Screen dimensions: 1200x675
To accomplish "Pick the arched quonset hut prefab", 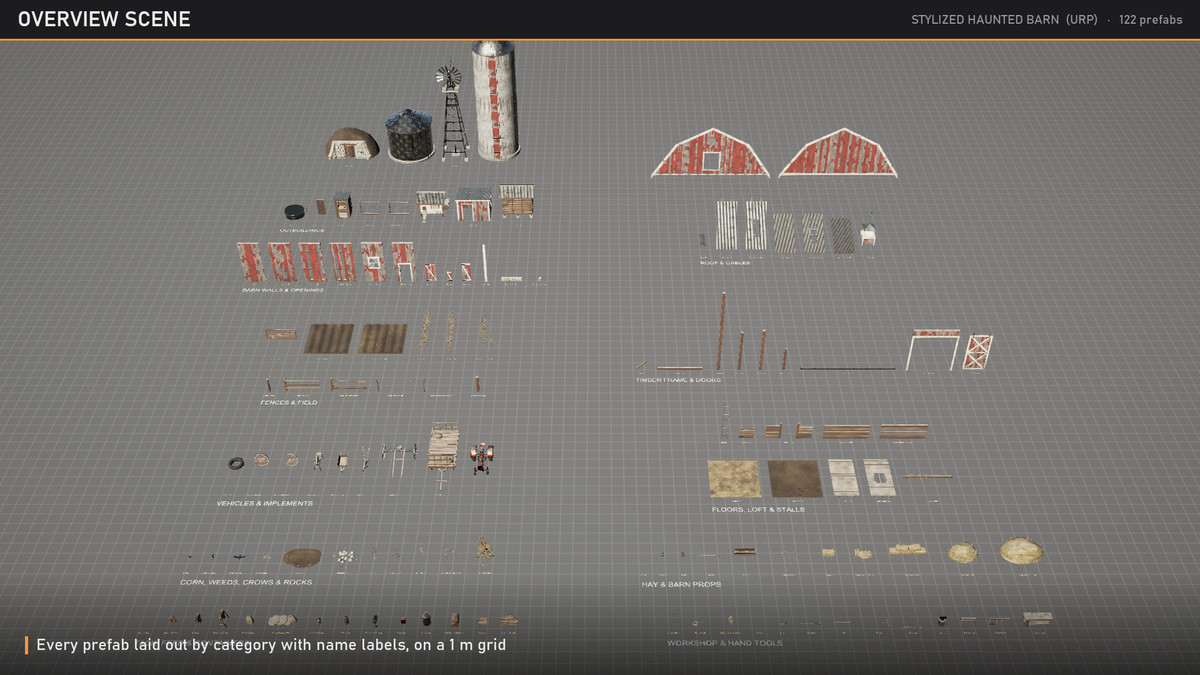I will click(352, 144).
